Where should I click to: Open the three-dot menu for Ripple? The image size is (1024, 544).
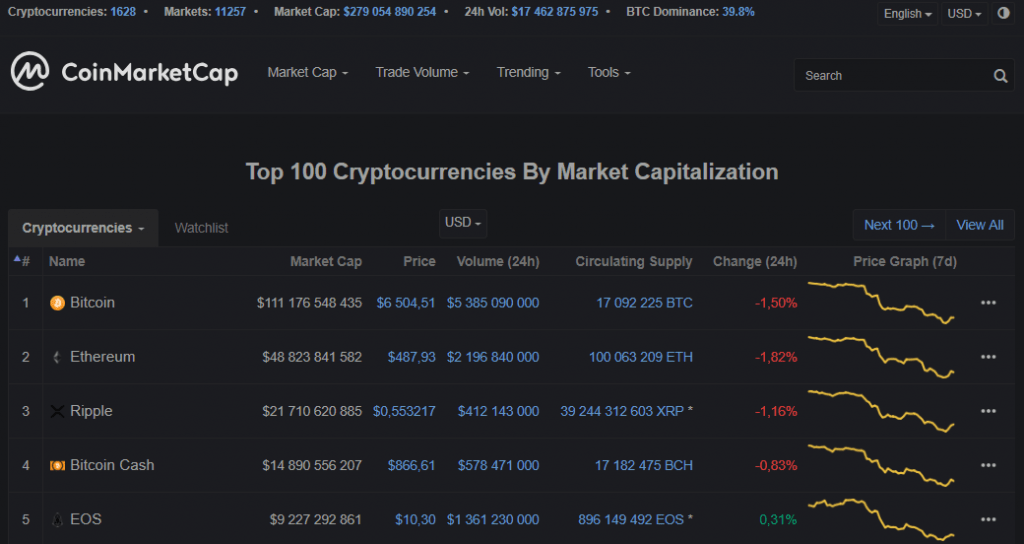[x=988, y=411]
